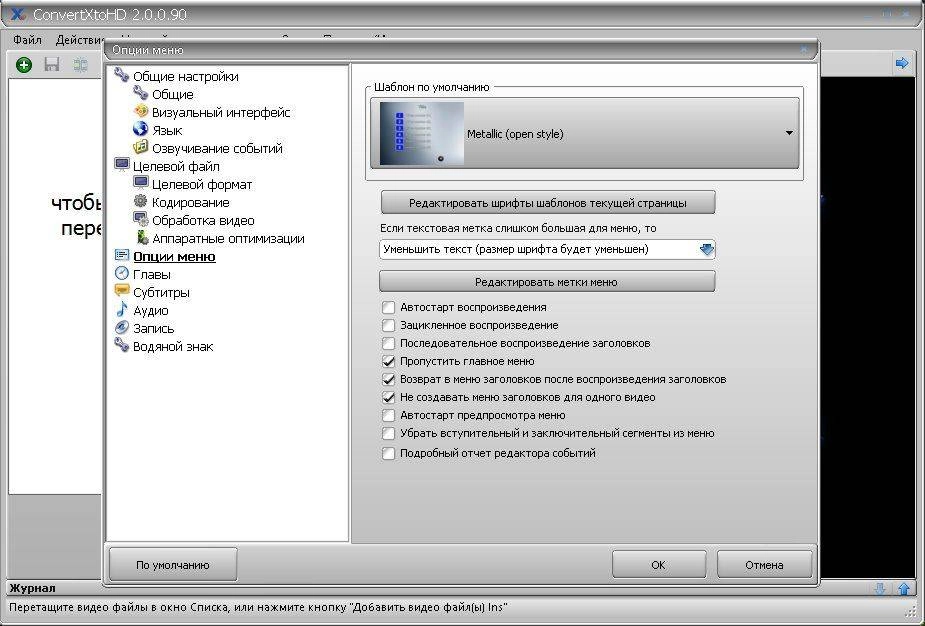
Task: Click the wrench icon beside Водяной знак
Action: coord(122,345)
